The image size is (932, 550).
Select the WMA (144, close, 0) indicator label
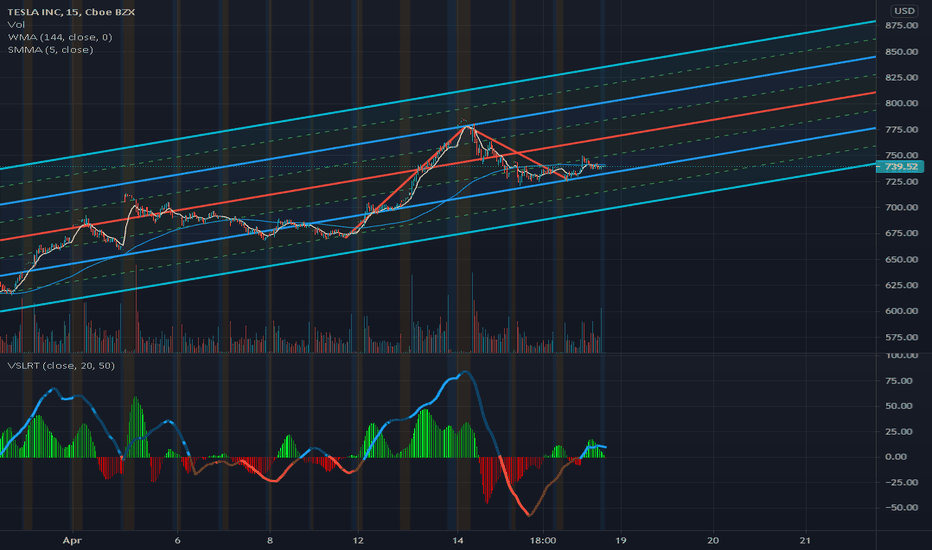(59, 37)
